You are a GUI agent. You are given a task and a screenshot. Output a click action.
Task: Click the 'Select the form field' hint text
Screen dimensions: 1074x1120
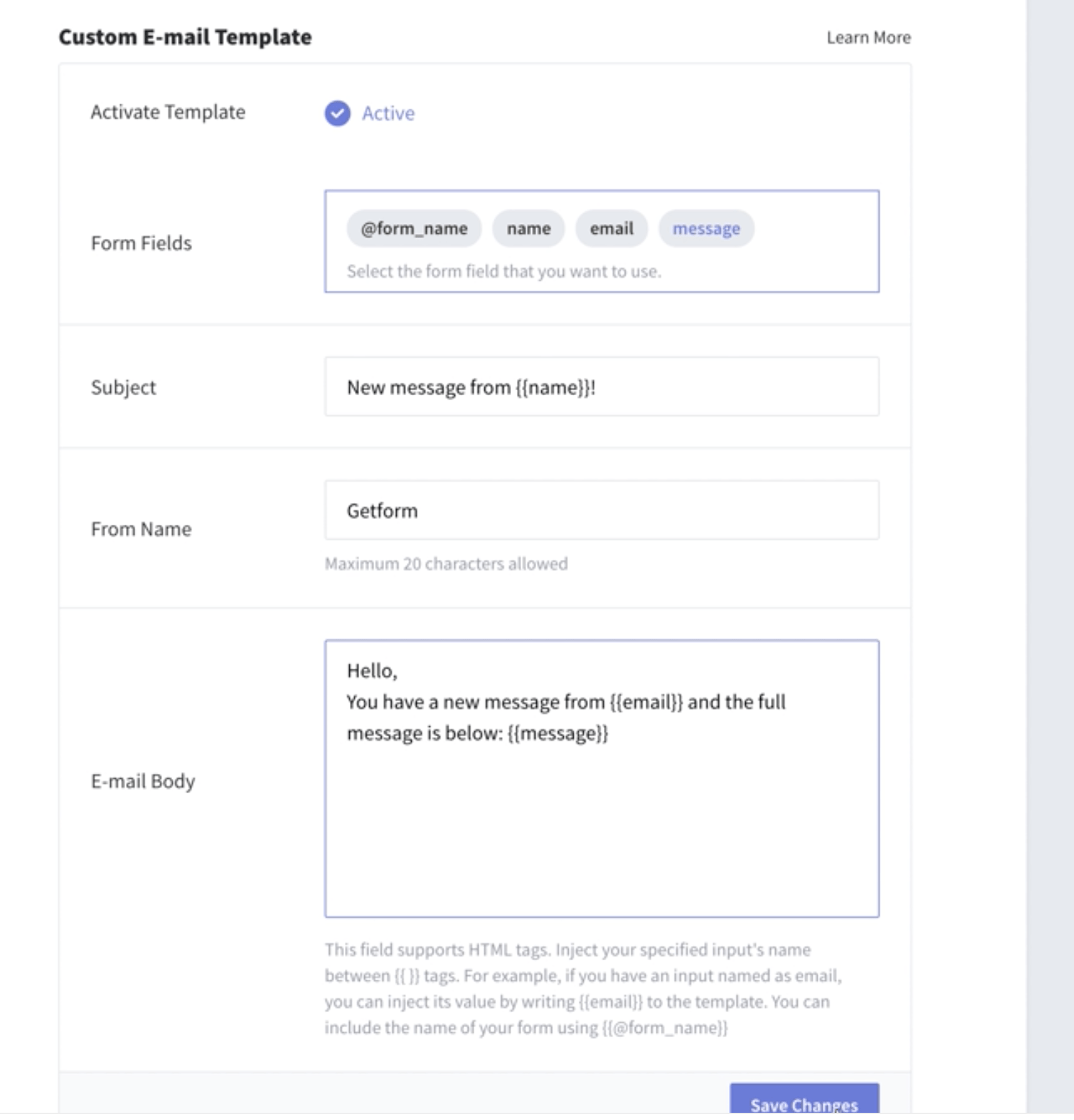[504, 271]
